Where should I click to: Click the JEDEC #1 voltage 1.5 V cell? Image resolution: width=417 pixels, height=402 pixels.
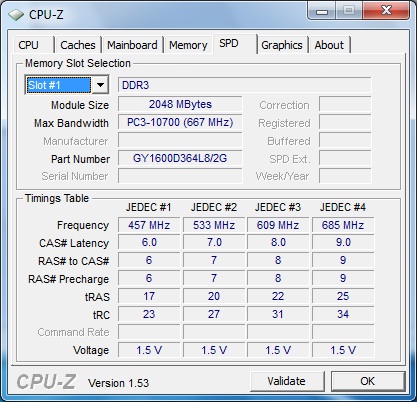[149, 350]
